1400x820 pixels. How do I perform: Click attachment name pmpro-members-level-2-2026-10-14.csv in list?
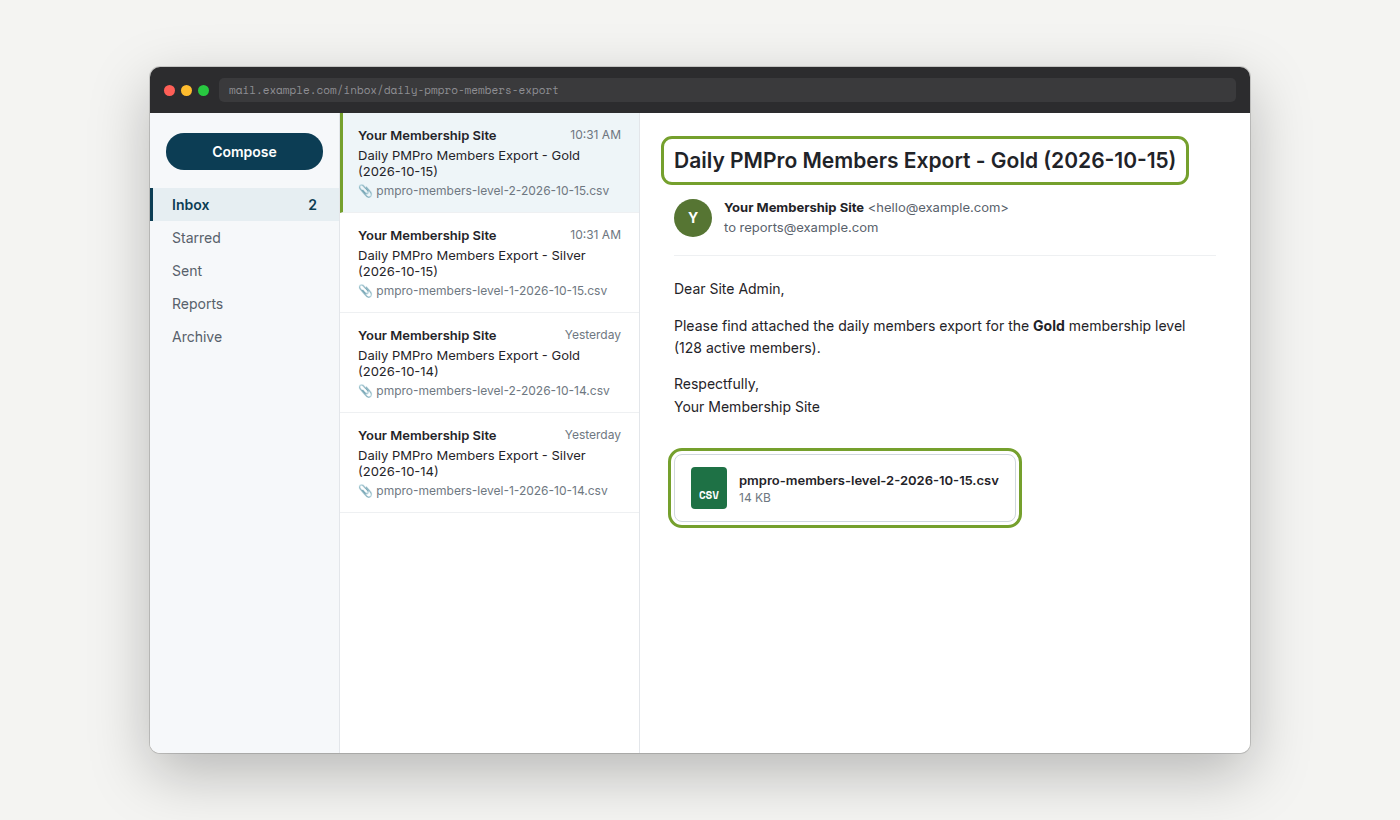tap(493, 391)
